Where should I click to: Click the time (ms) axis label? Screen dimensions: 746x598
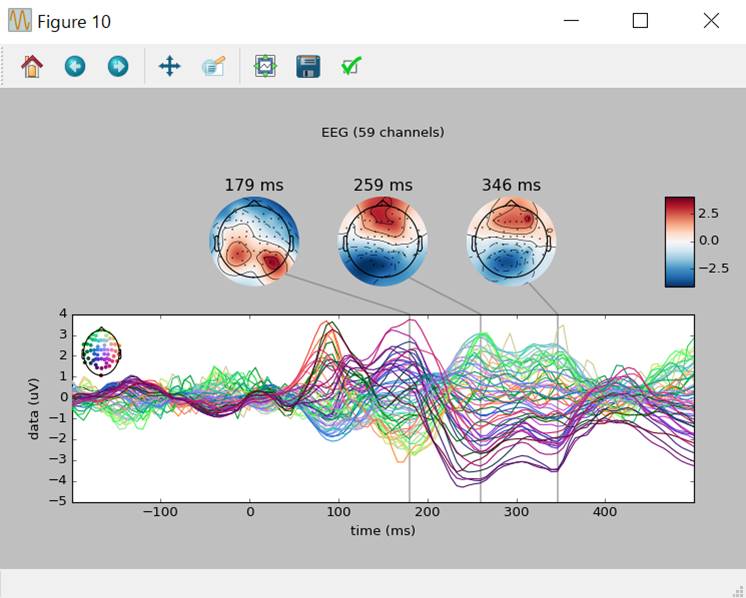[x=382, y=530]
